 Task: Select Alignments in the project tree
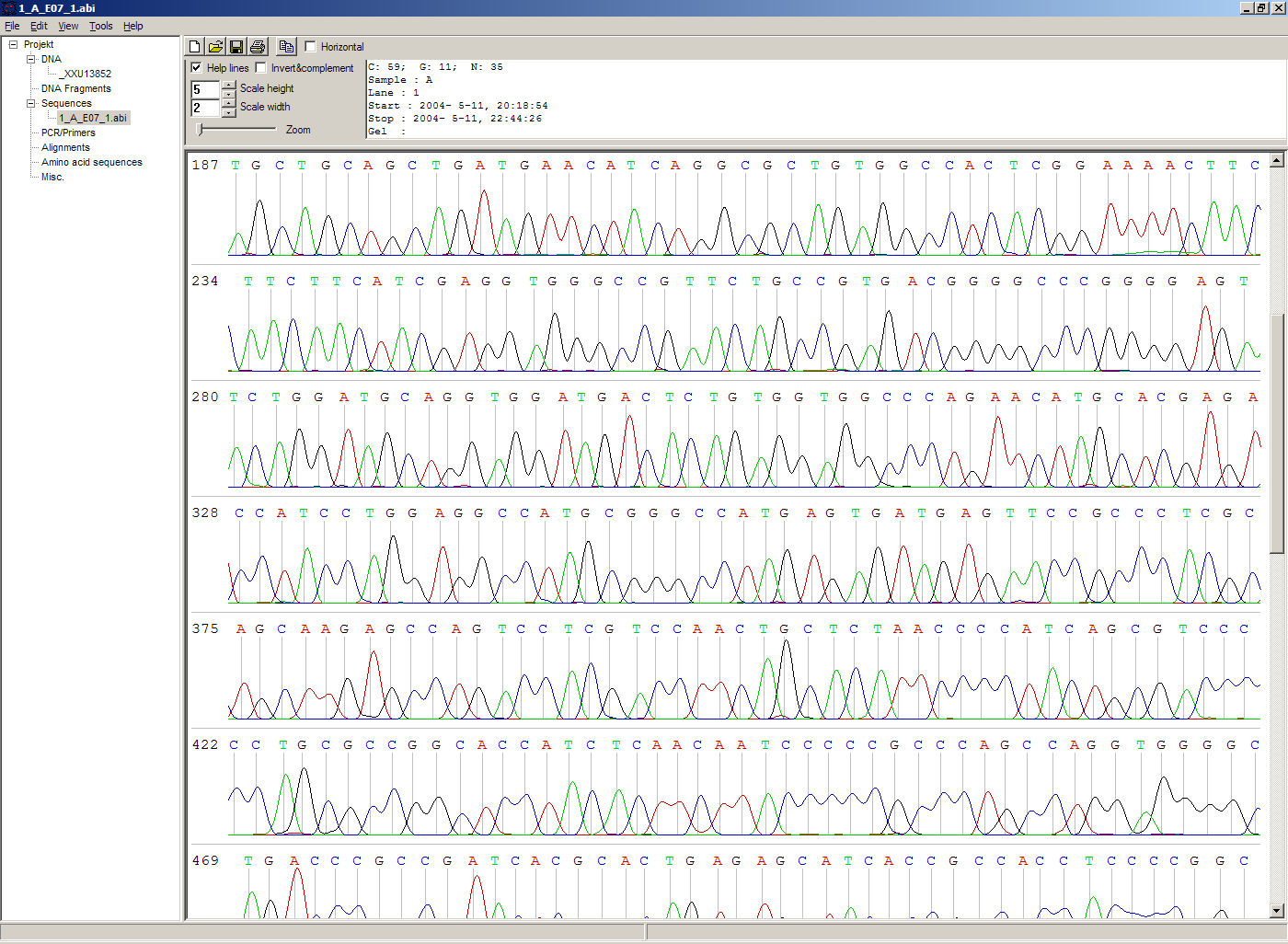point(65,147)
